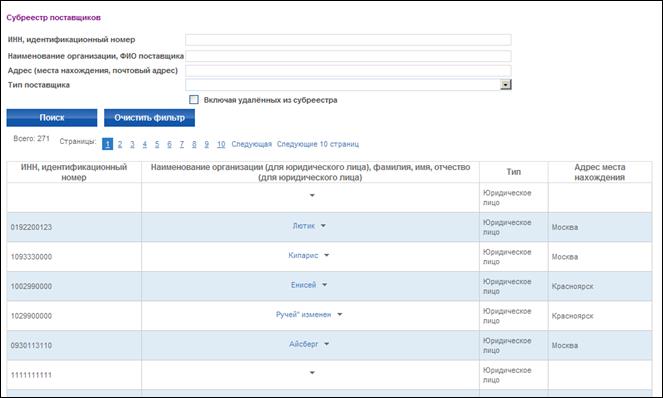
Task: Go to page 3
Action: [x=132, y=144]
